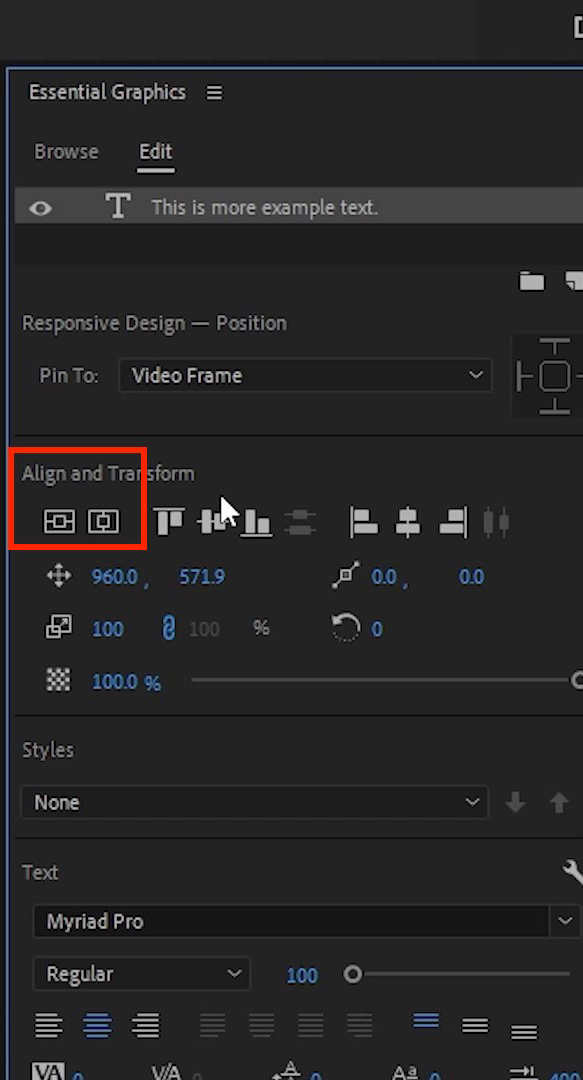Align right edges

453,521
